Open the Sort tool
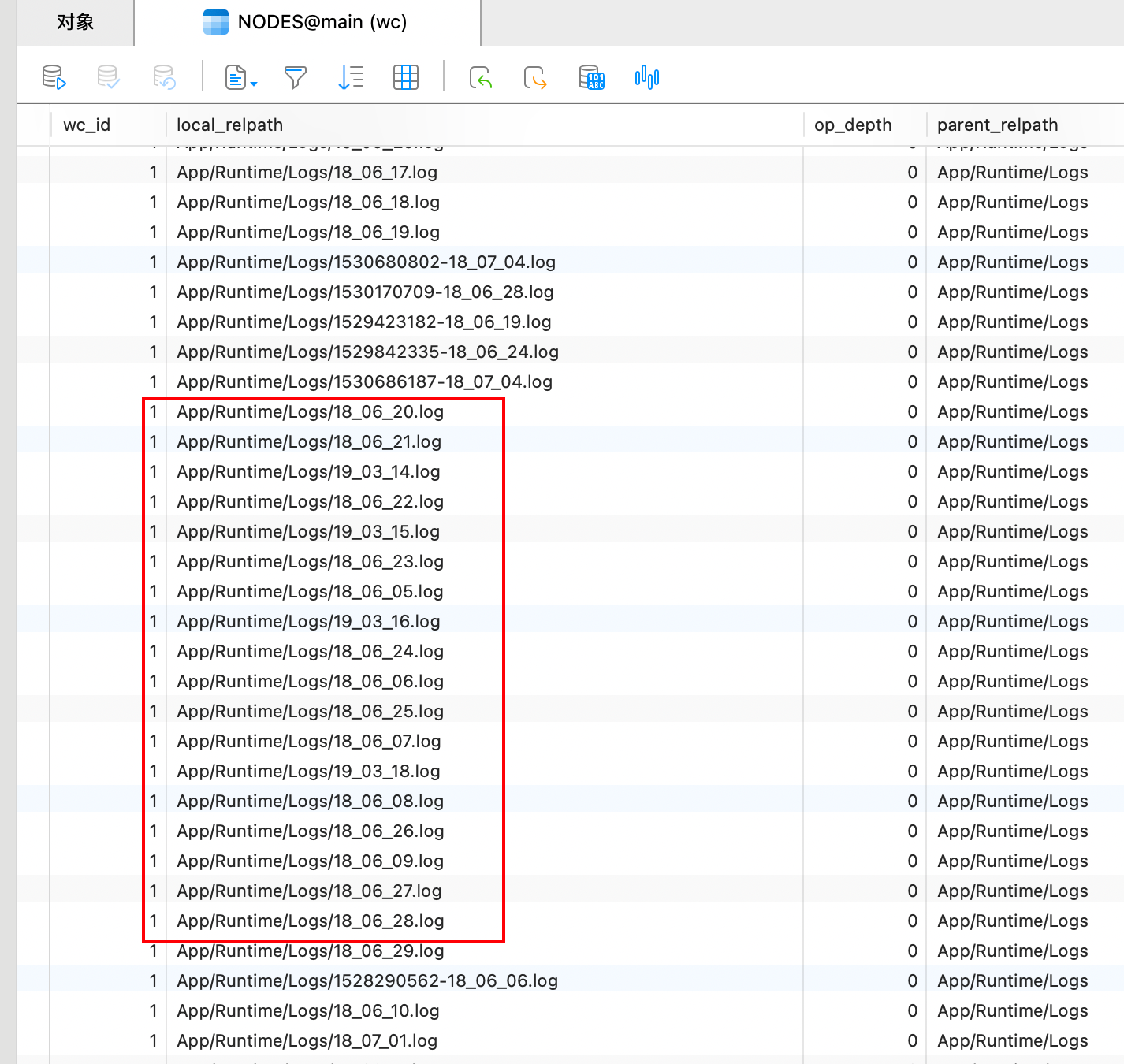Image resolution: width=1124 pixels, height=1064 pixels. [x=351, y=77]
